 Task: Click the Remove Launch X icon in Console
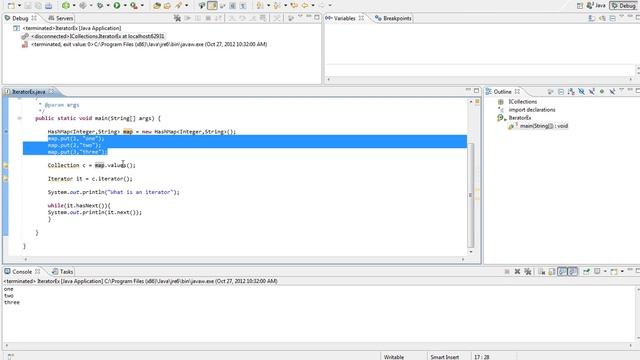pyautogui.click(x=517, y=271)
